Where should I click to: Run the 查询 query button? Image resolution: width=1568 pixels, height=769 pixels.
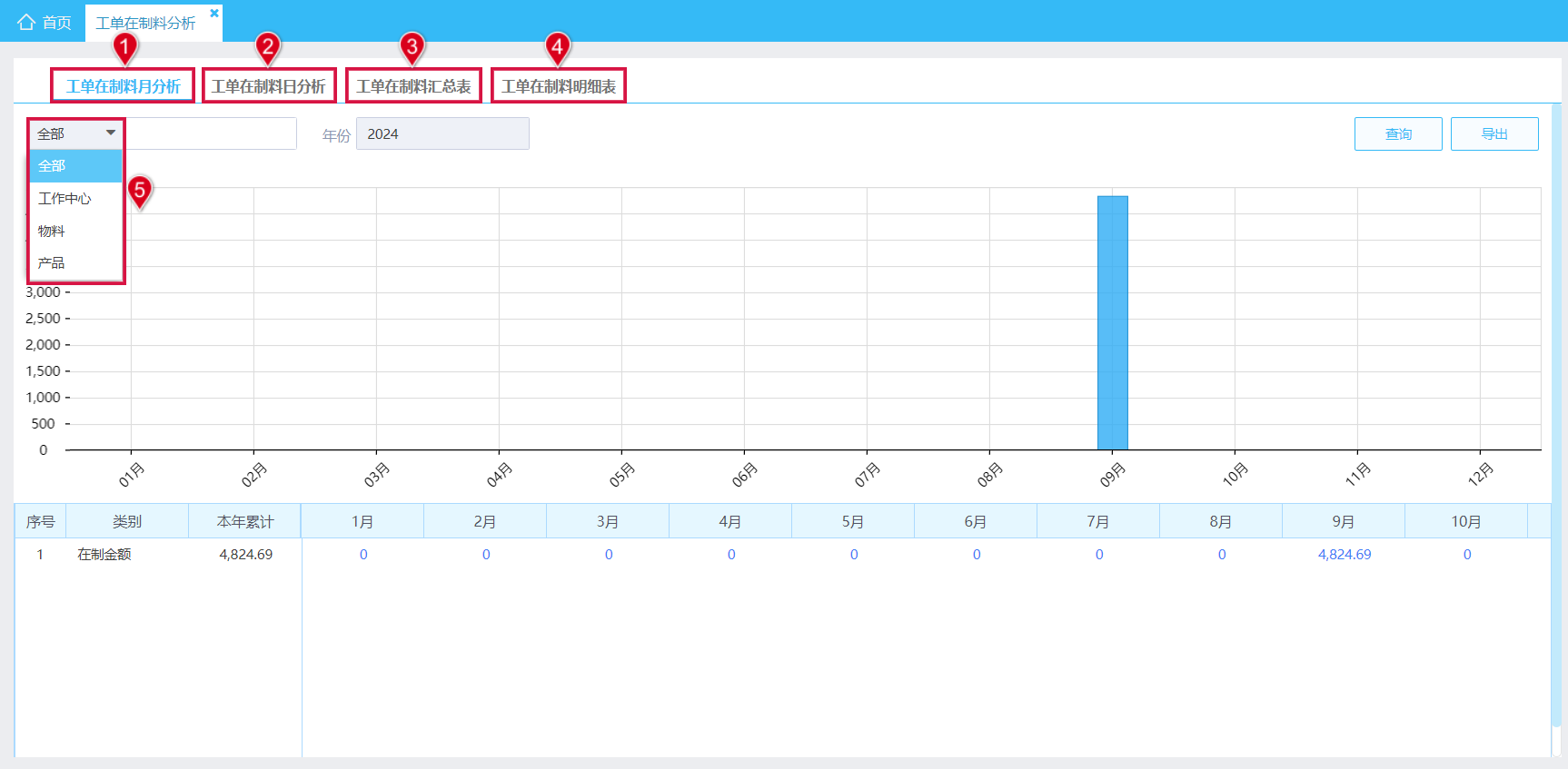(x=1398, y=133)
